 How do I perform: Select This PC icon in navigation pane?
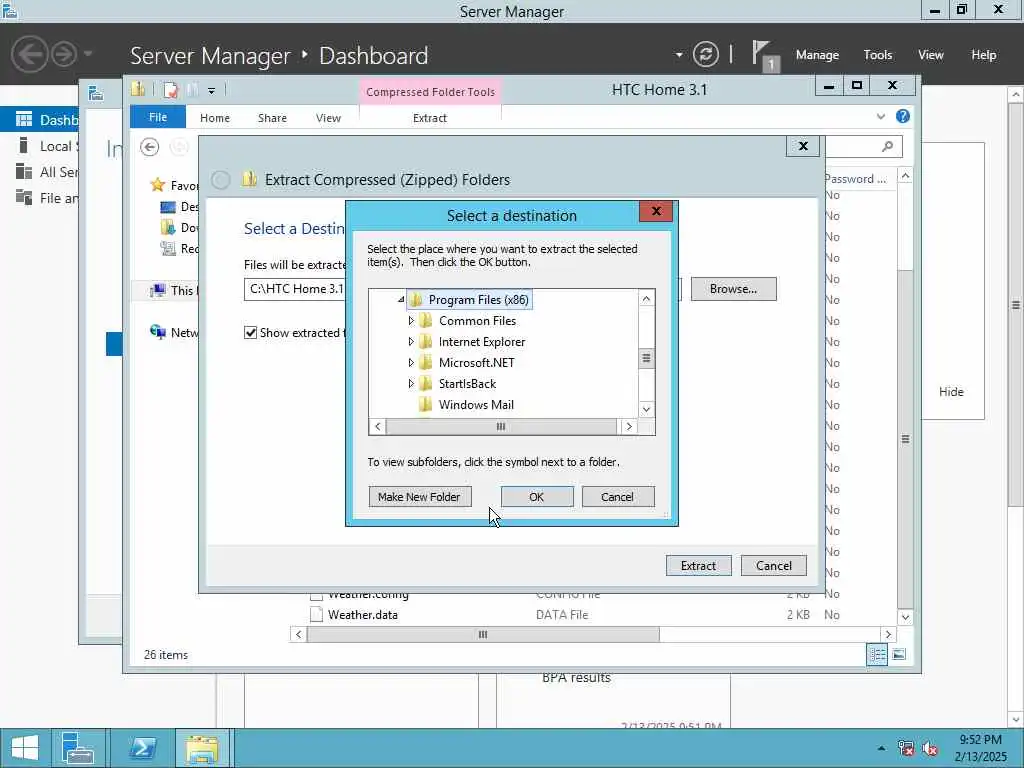[x=157, y=291]
